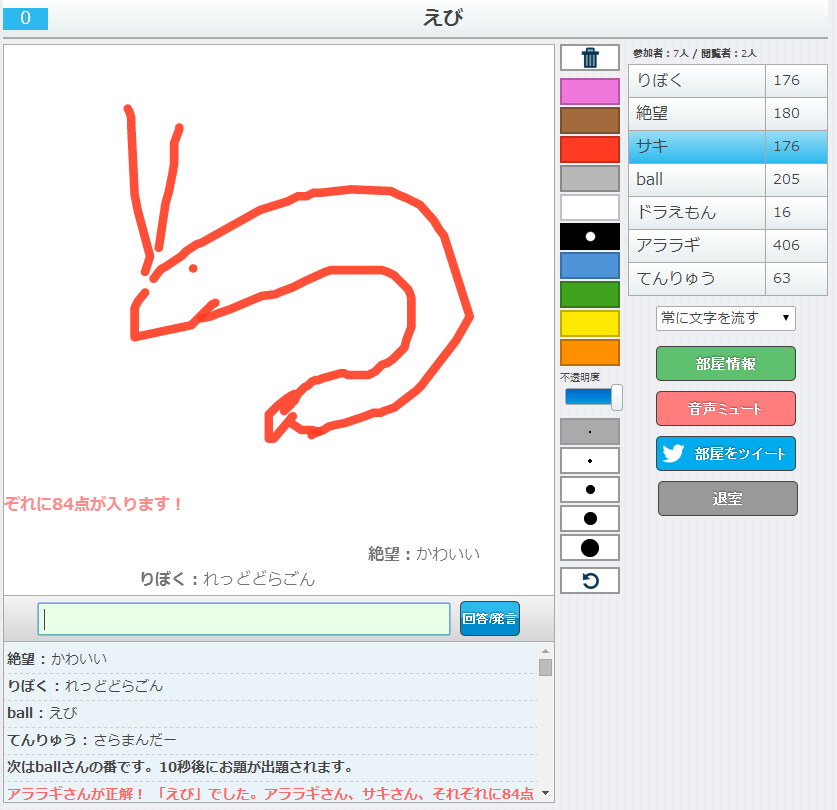The image size is (837, 810).
Task: Open the 常に文字を流す dropdown
Action: pyautogui.click(x=725, y=318)
